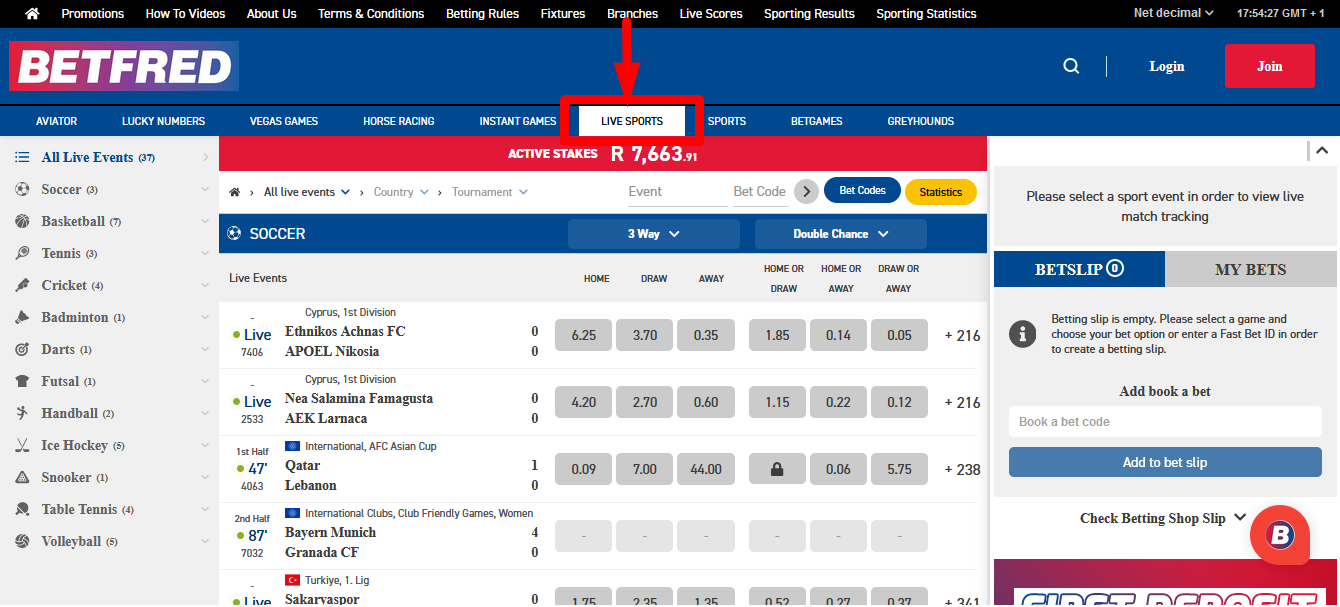The height and width of the screenshot is (607, 1340).
Task: Click the Login link
Action: coord(1167,66)
